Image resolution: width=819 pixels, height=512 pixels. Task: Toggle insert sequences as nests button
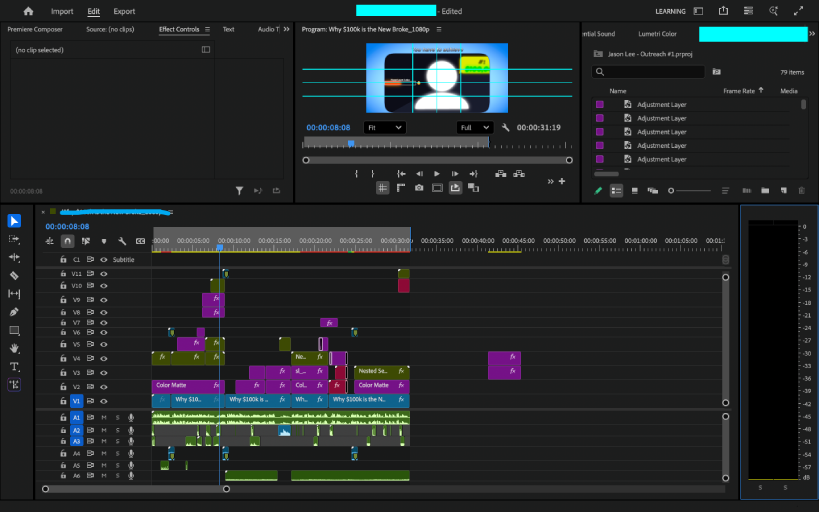50,241
